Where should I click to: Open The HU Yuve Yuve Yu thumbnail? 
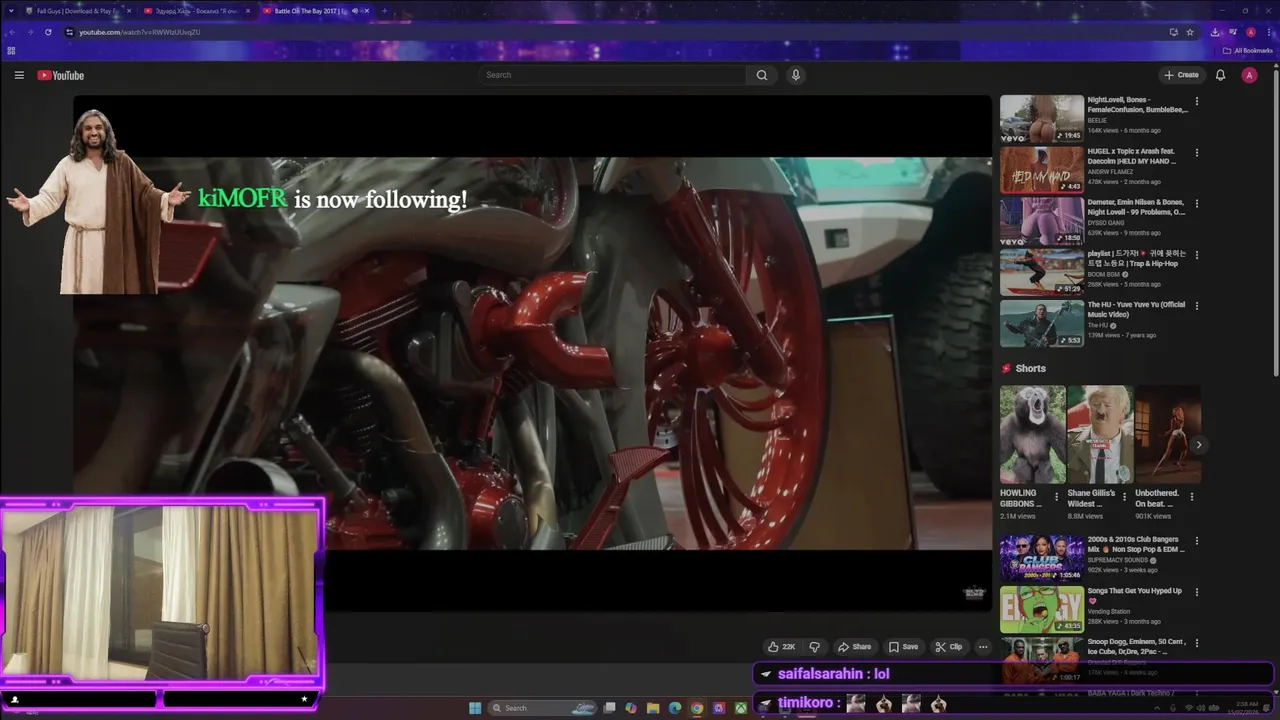point(1042,323)
